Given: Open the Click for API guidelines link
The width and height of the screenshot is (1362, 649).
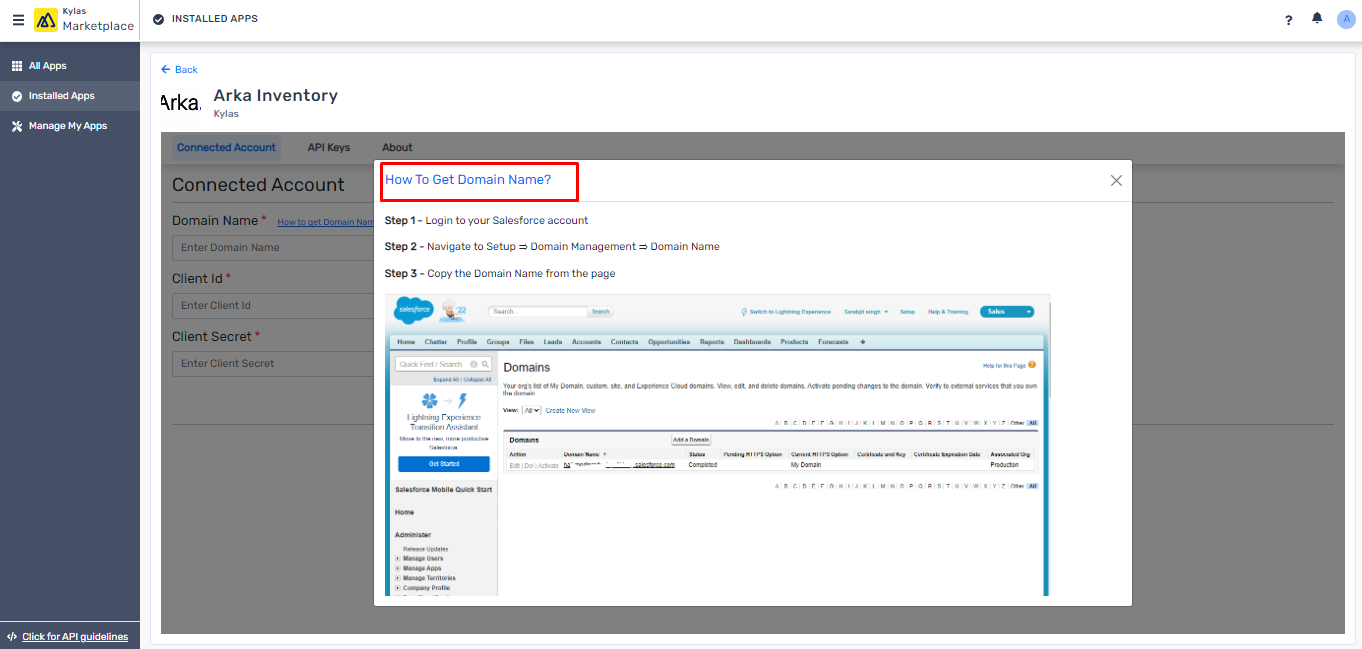Looking at the screenshot, I should coord(75,636).
